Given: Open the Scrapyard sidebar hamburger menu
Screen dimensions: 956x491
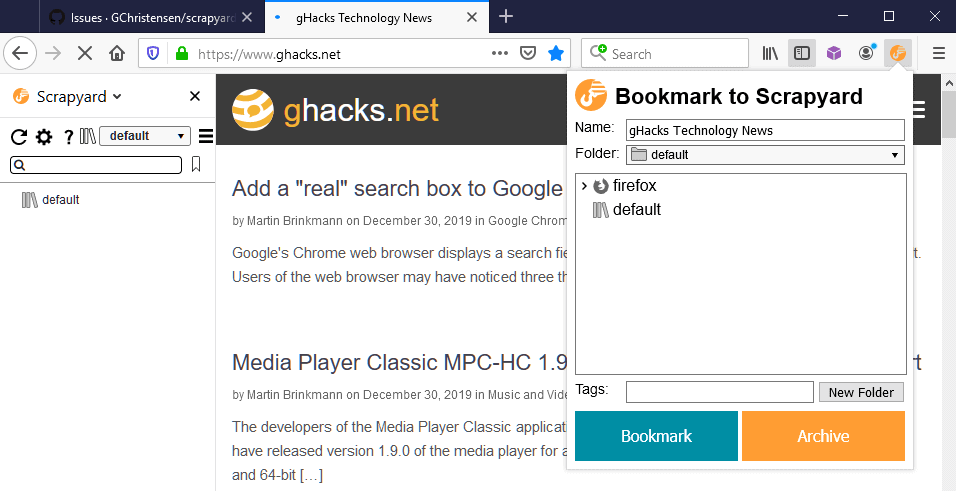Looking at the screenshot, I should 206,136.
